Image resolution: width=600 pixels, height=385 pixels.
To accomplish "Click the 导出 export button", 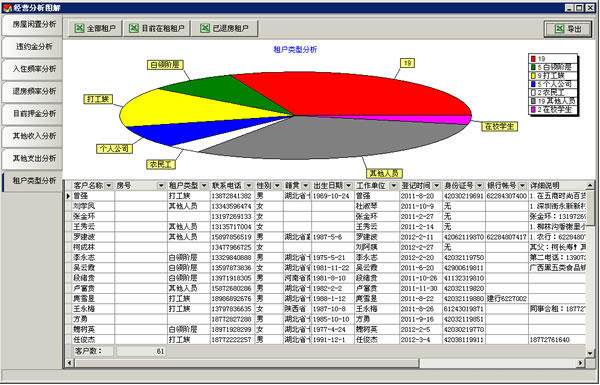I will coord(568,29).
